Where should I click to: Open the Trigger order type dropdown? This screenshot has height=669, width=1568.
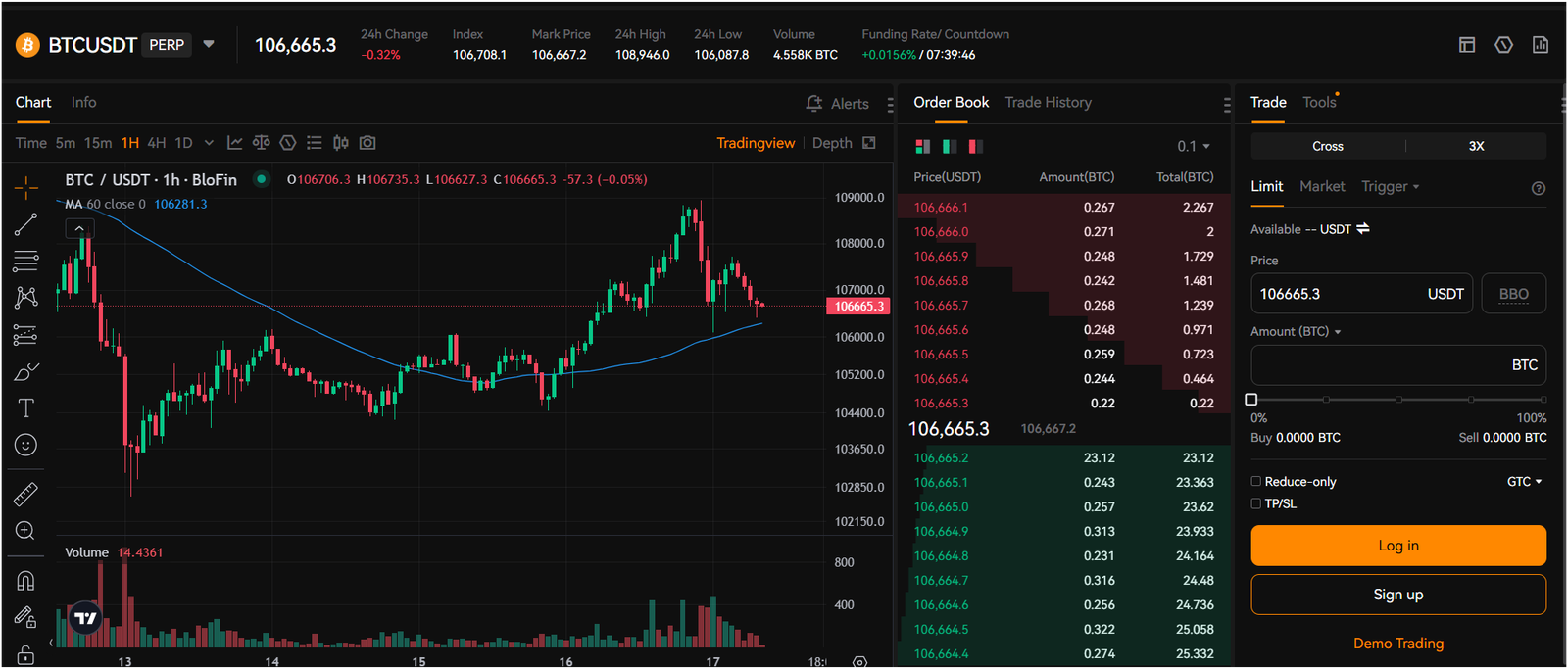1391,186
